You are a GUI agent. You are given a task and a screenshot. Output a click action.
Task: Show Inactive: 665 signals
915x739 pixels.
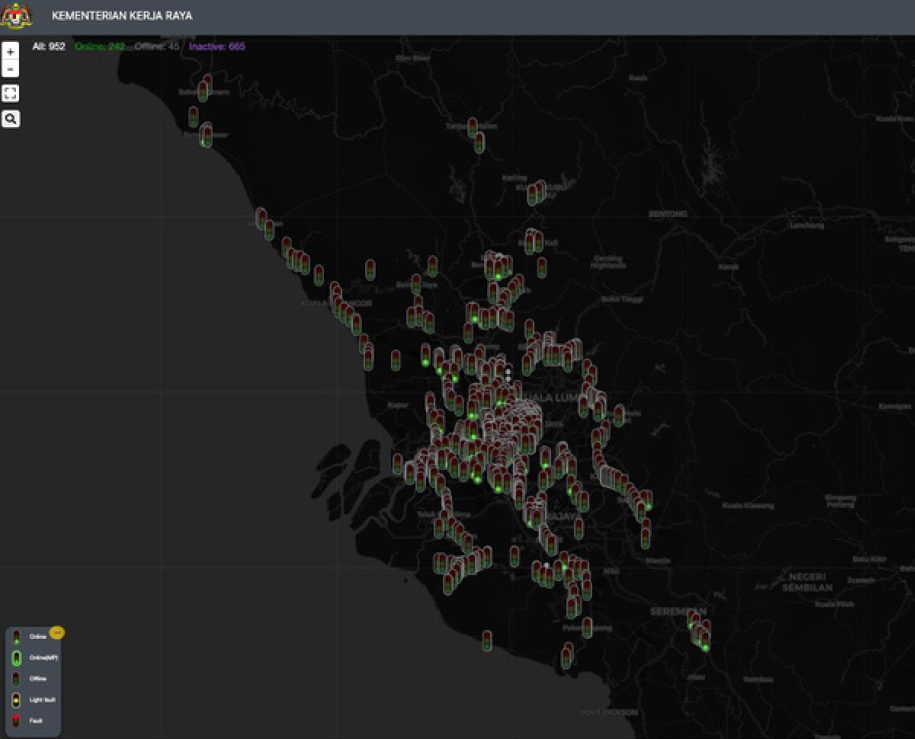(216, 46)
